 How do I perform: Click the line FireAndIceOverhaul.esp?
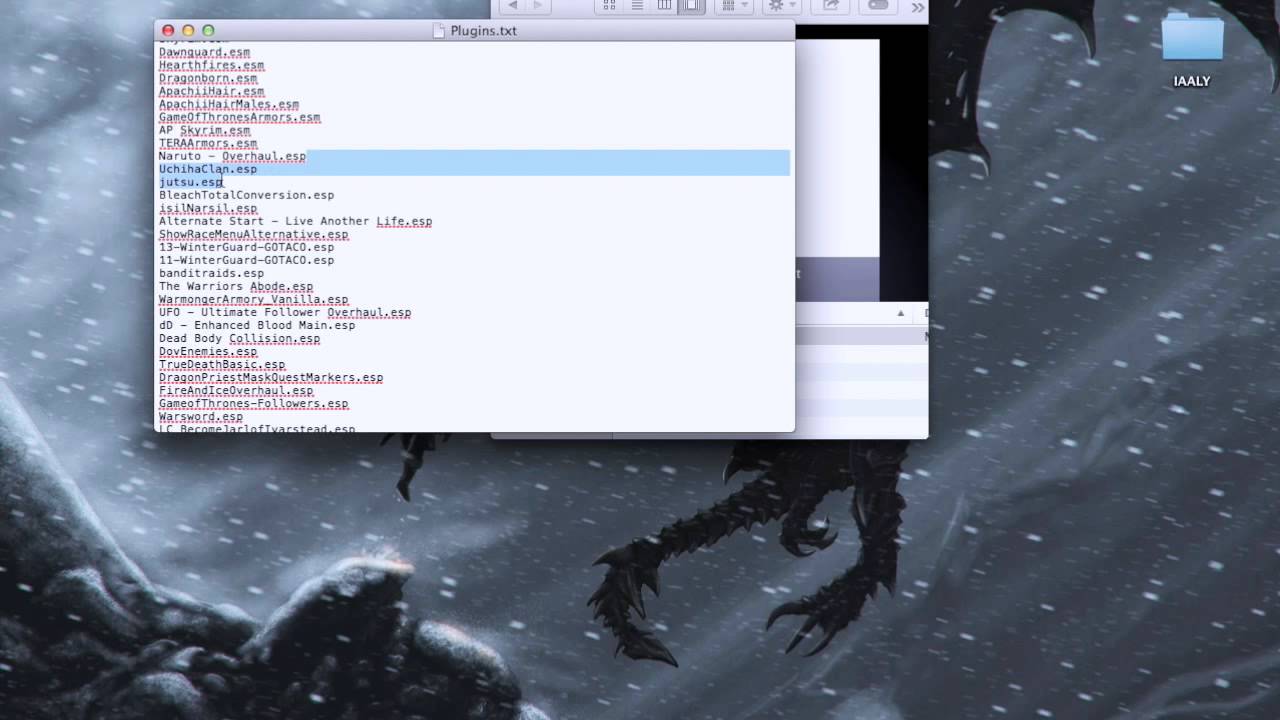[235, 390]
